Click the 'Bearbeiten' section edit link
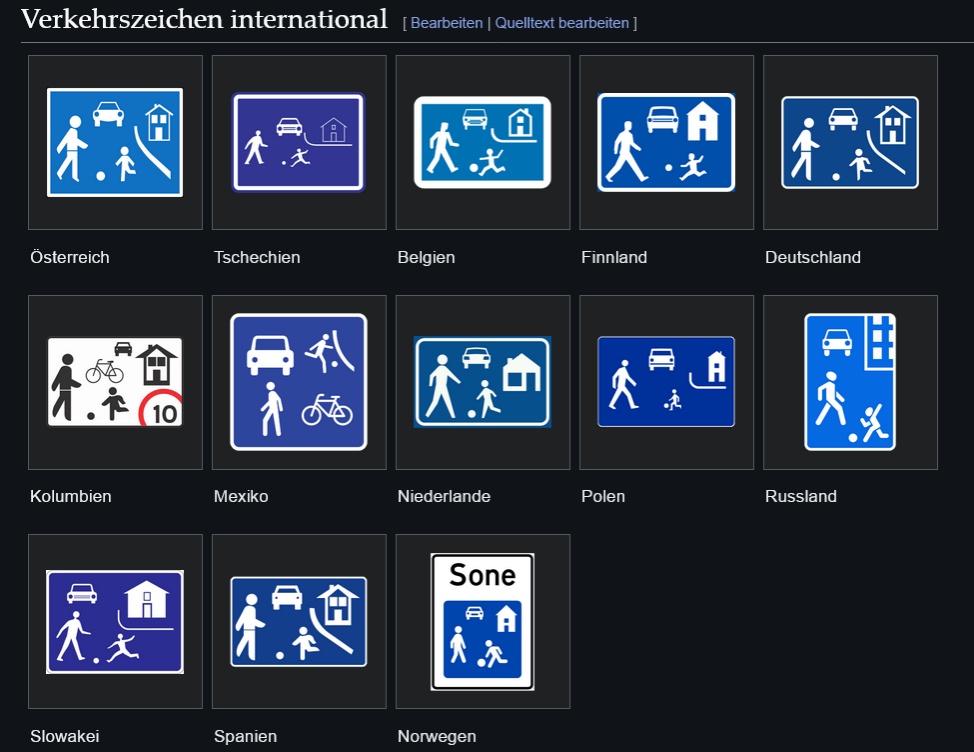This screenshot has width=974, height=752. point(446,23)
